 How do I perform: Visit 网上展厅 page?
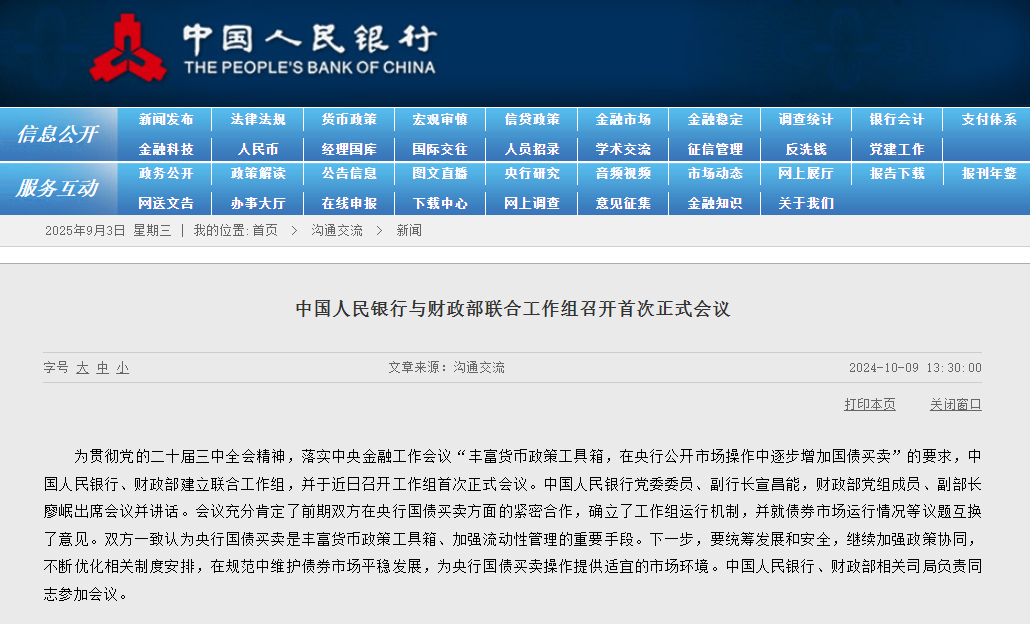coord(806,173)
